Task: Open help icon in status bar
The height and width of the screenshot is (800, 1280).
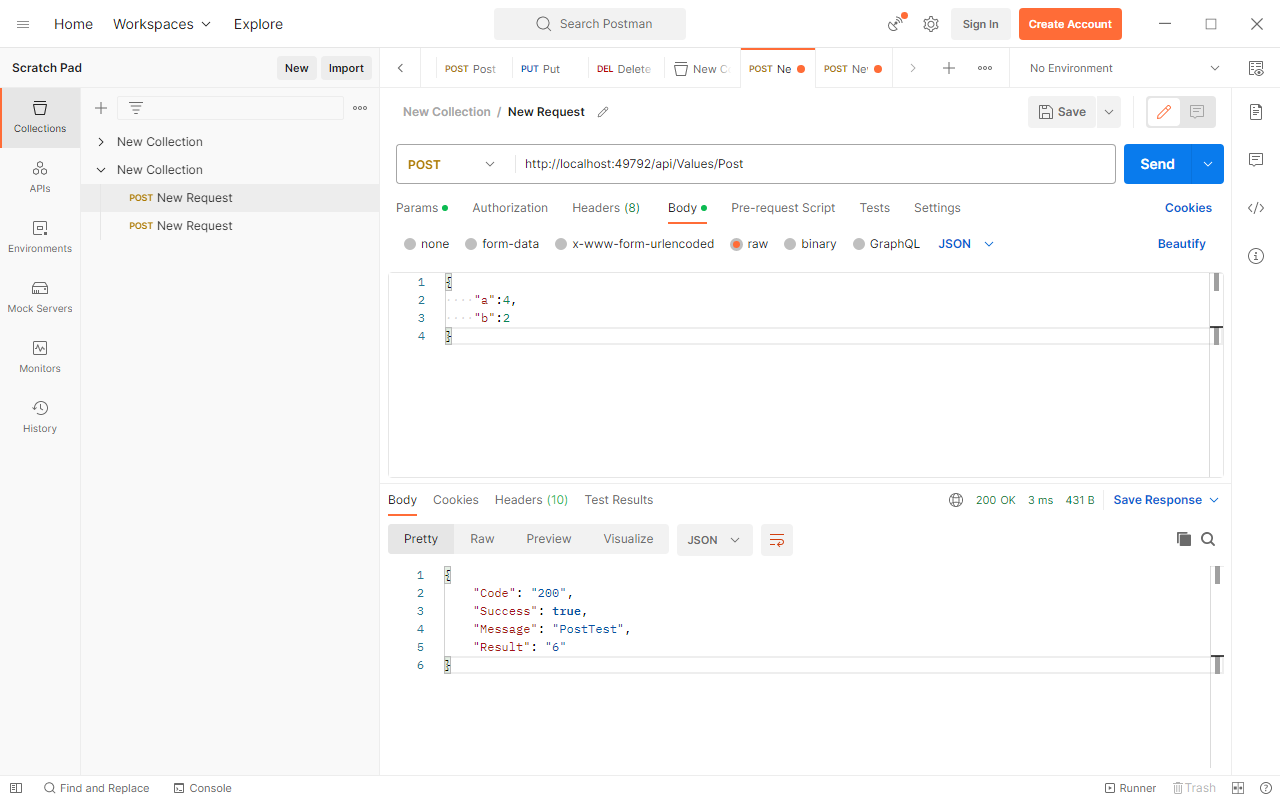Action: pos(1265,788)
